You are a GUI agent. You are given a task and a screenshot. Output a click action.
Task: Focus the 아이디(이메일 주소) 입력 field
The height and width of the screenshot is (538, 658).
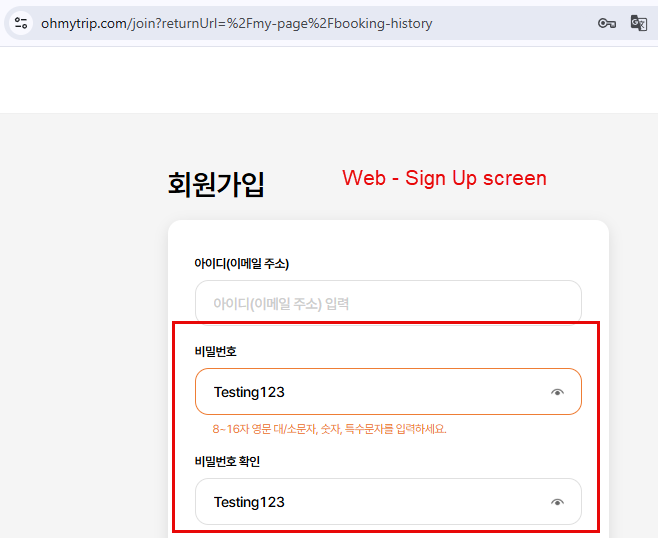(x=388, y=303)
